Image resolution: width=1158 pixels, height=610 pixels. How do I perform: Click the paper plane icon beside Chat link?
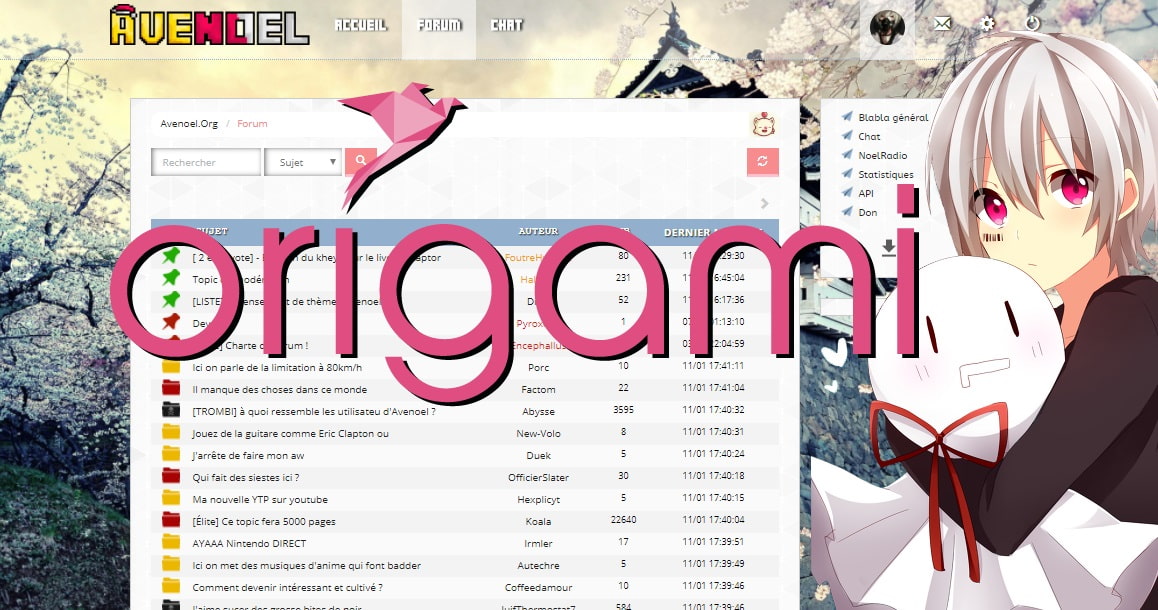847,136
